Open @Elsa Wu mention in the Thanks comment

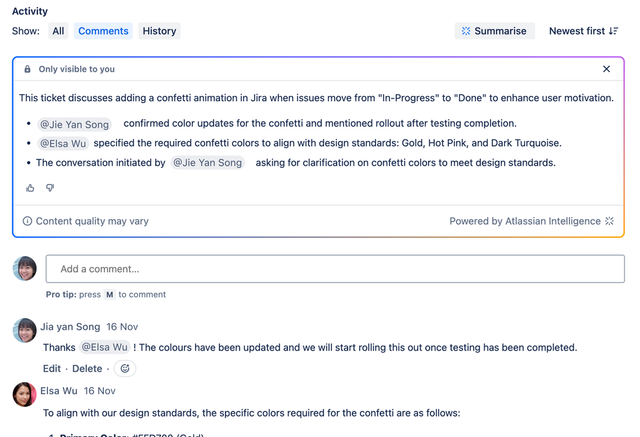(x=104, y=347)
